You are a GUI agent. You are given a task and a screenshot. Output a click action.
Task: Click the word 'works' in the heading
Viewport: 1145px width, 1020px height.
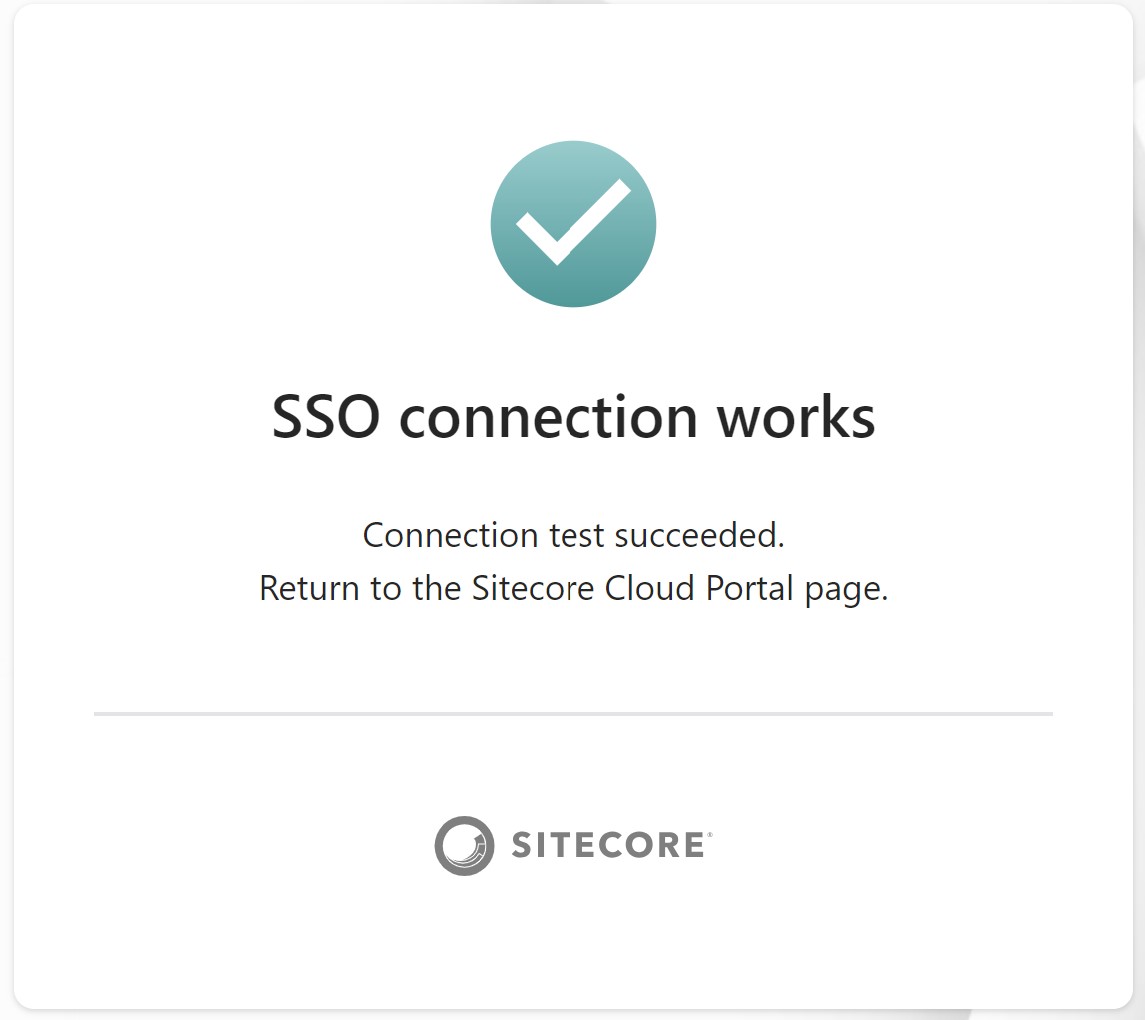click(x=796, y=417)
